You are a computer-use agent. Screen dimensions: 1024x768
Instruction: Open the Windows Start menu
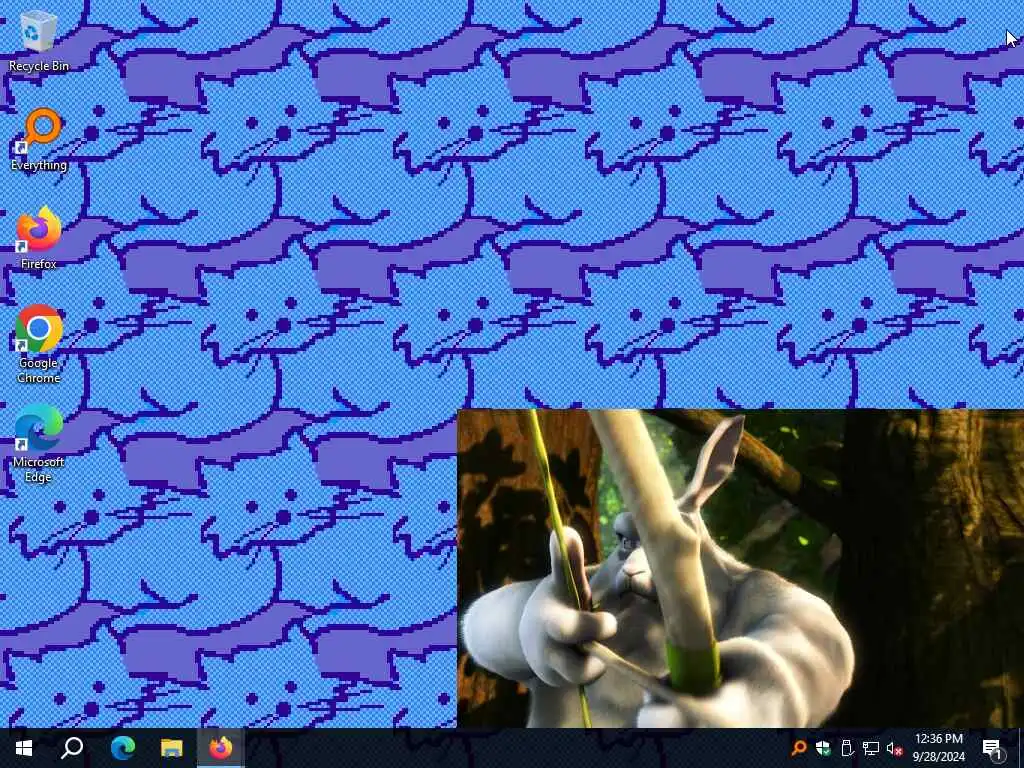24,748
